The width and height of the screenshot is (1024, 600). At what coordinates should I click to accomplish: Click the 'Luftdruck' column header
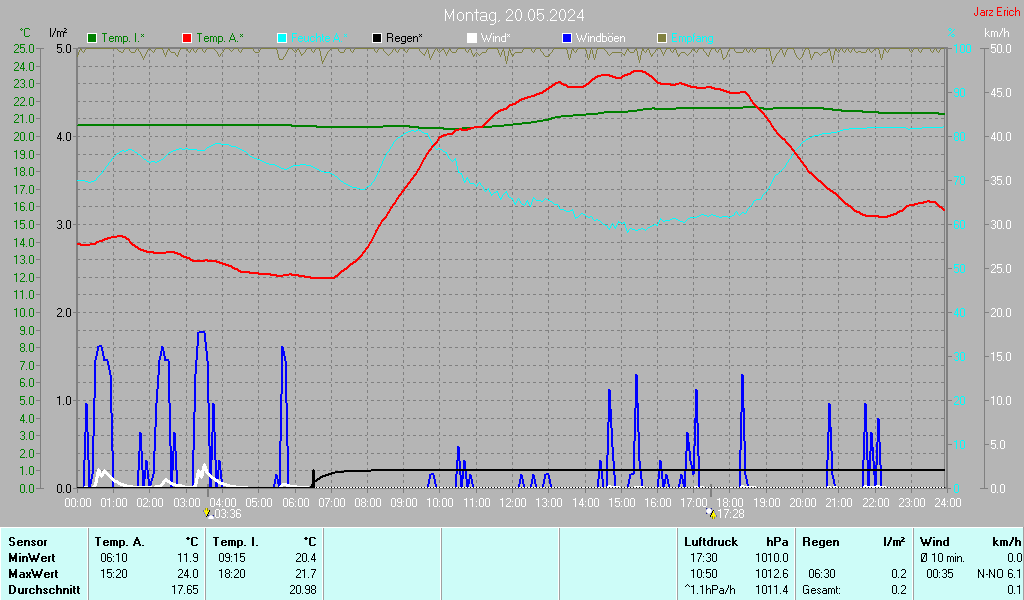point(711,542)
